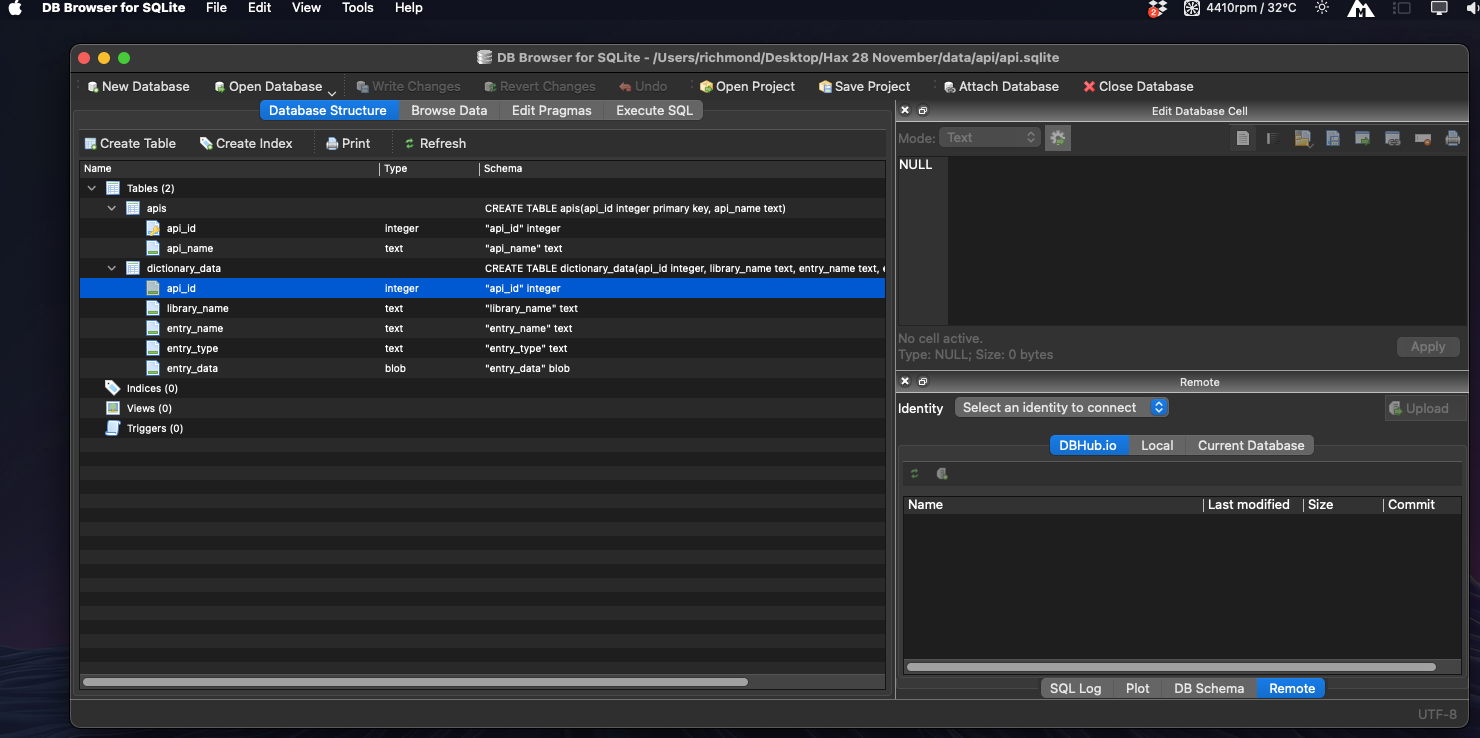Image resolution: width=1480 pixels, height=738 pixels.
Task: Click the green refresh icon in Remote panel
Action: [x=914, y=474]
